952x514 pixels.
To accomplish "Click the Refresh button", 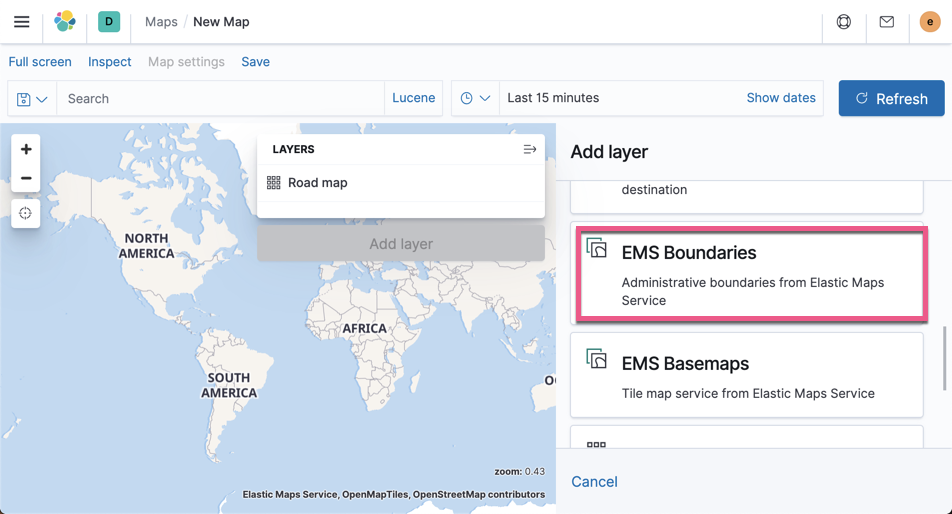I will click(891, 98).
